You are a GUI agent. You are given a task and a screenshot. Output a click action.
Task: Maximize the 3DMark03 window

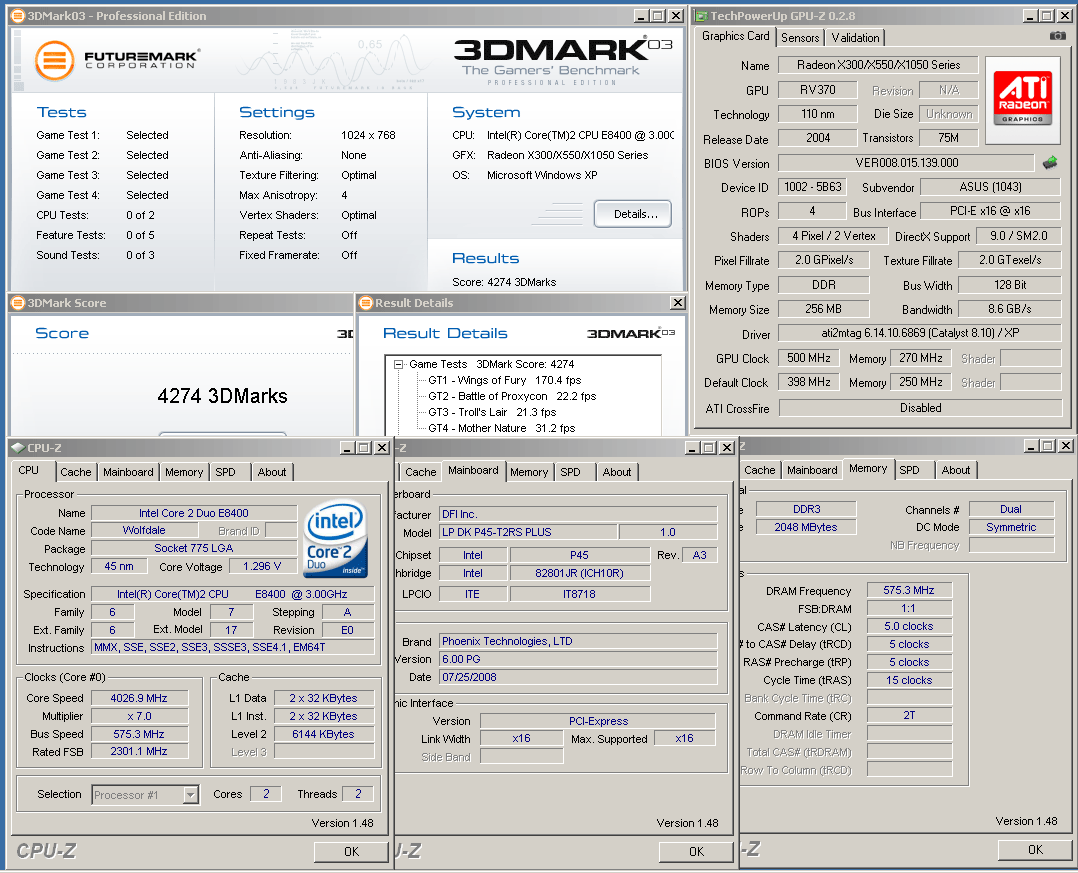click(658, 16)
